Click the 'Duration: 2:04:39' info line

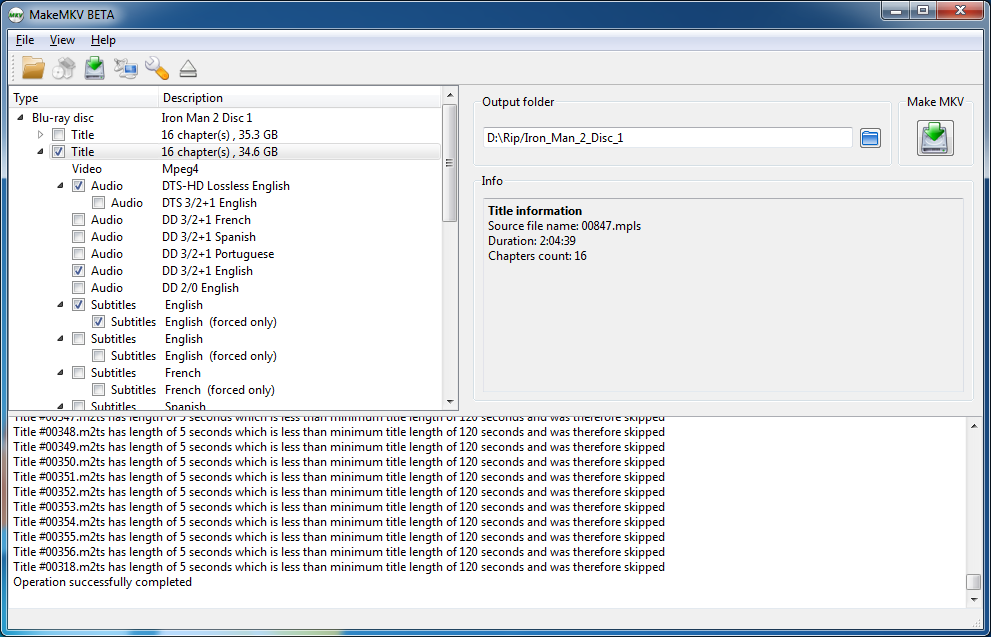tap(532, 241)
